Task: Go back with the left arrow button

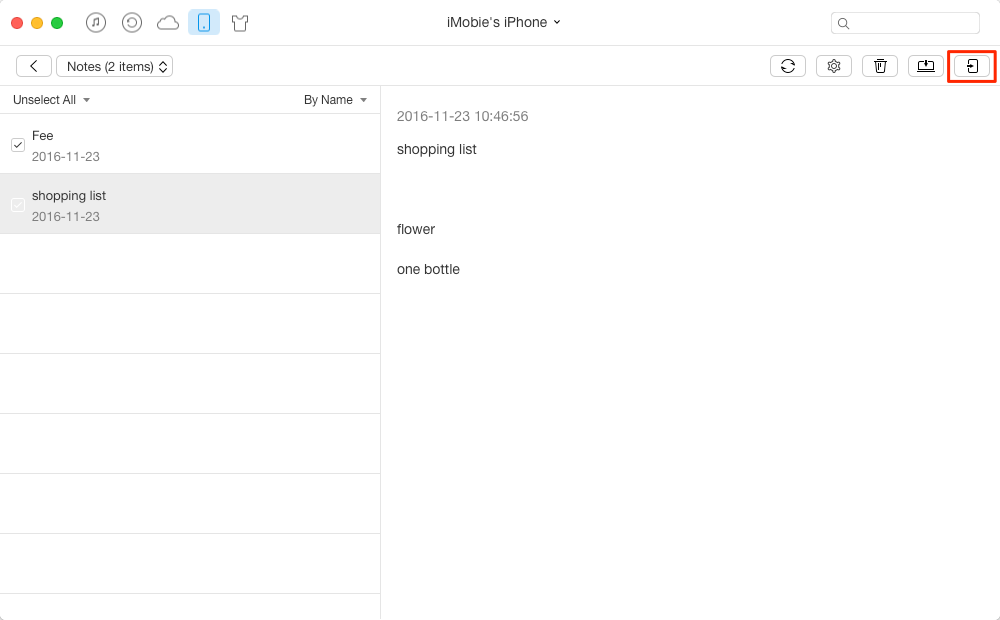Action: tap(34, 66)
